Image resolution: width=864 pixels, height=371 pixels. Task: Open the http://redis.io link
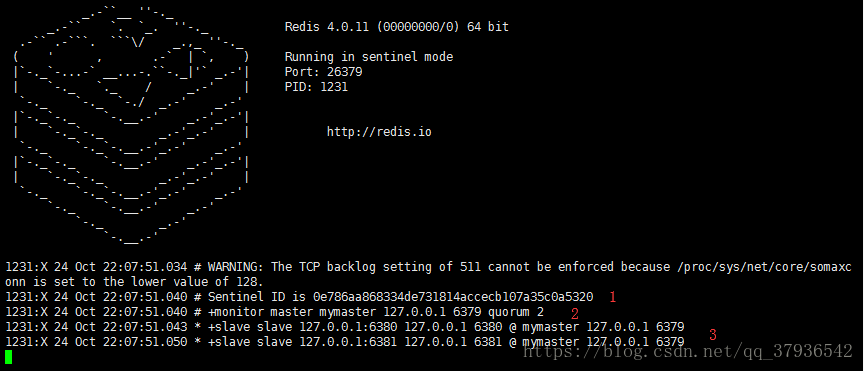click(379, 132)
